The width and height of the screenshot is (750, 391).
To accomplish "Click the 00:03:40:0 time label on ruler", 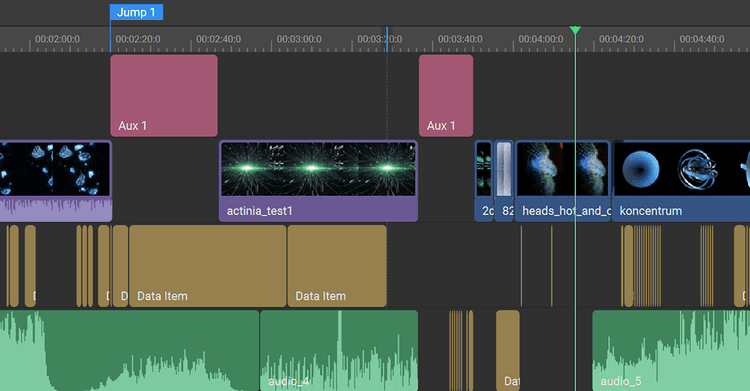I will coord(460,39).
